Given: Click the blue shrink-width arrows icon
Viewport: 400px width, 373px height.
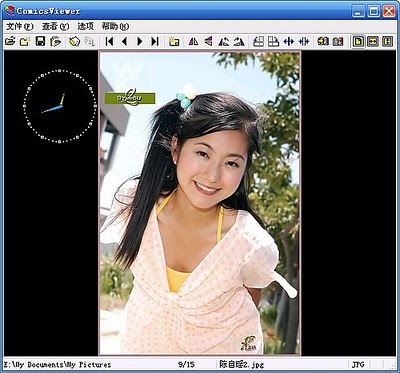Looking at the screenshot, I should [304, 42].
